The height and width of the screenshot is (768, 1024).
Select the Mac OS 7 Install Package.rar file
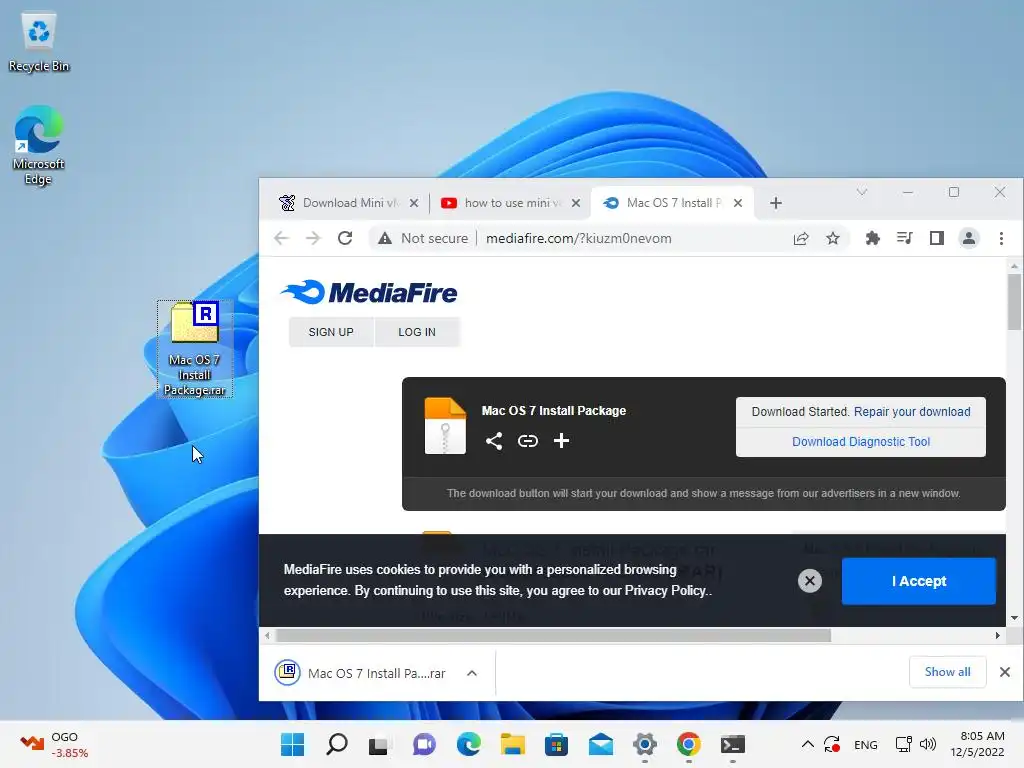[195, 349]
